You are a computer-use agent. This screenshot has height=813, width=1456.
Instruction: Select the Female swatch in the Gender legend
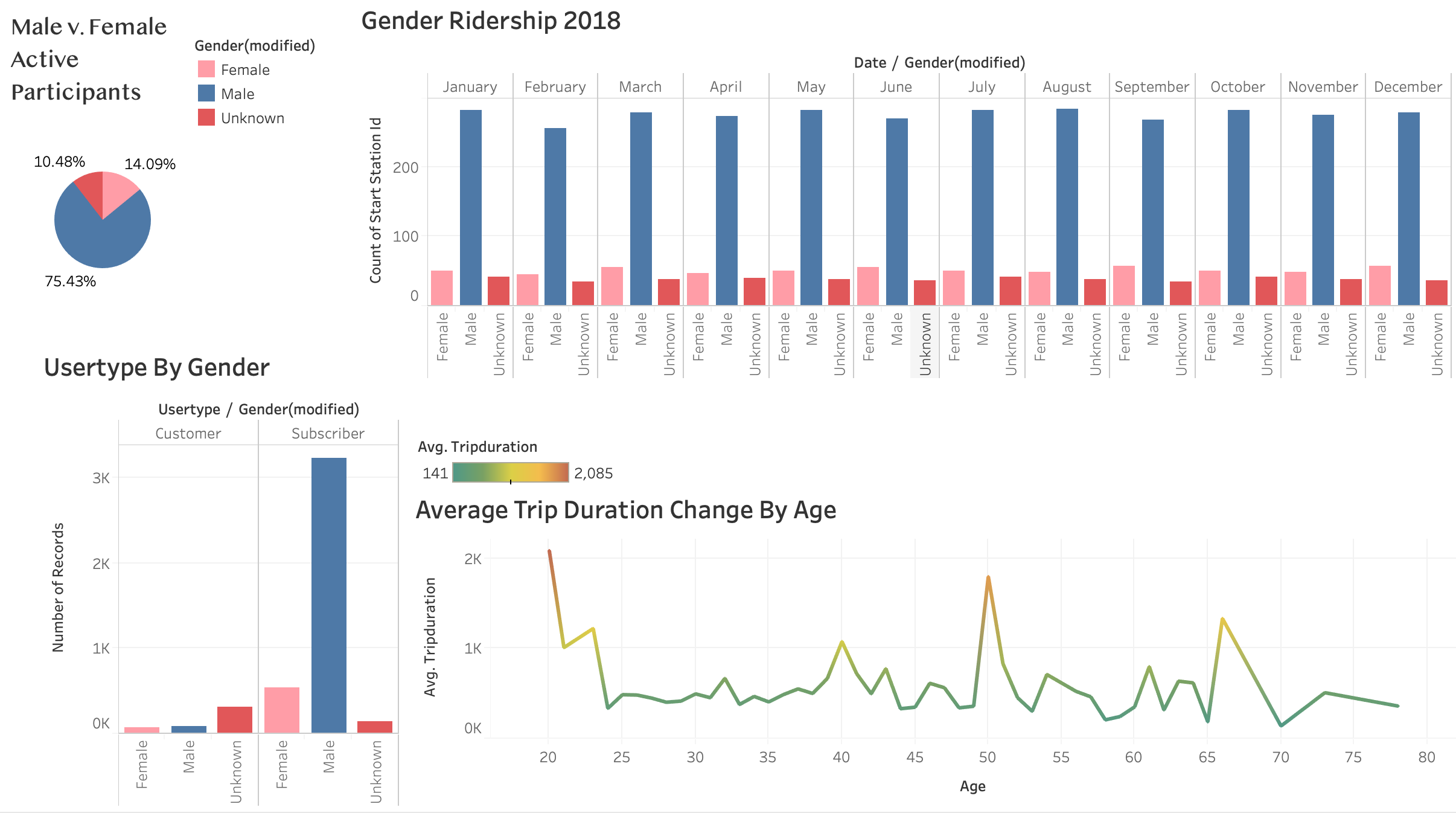pyautogui.click(x=205, y=69)
